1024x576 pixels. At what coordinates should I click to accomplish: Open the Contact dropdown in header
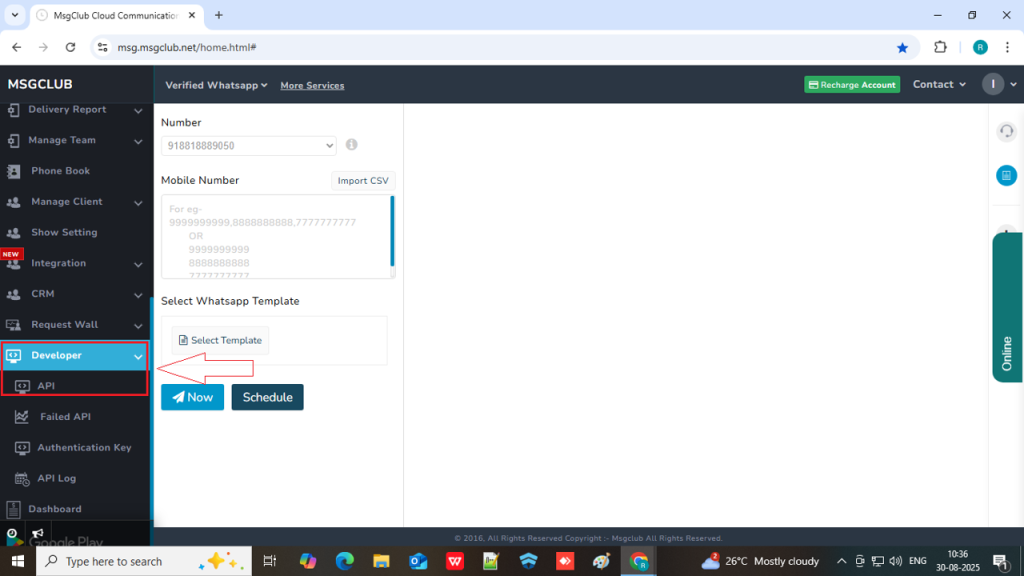coord(939,84)
